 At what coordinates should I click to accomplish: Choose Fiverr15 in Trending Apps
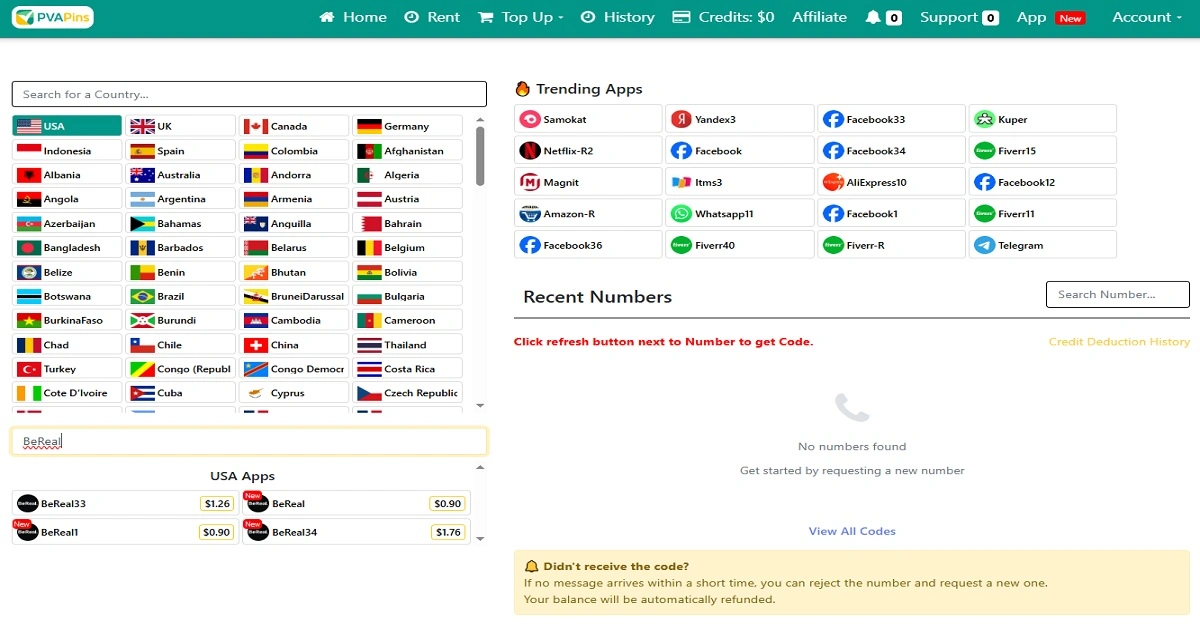click(x=1042, y=151)
